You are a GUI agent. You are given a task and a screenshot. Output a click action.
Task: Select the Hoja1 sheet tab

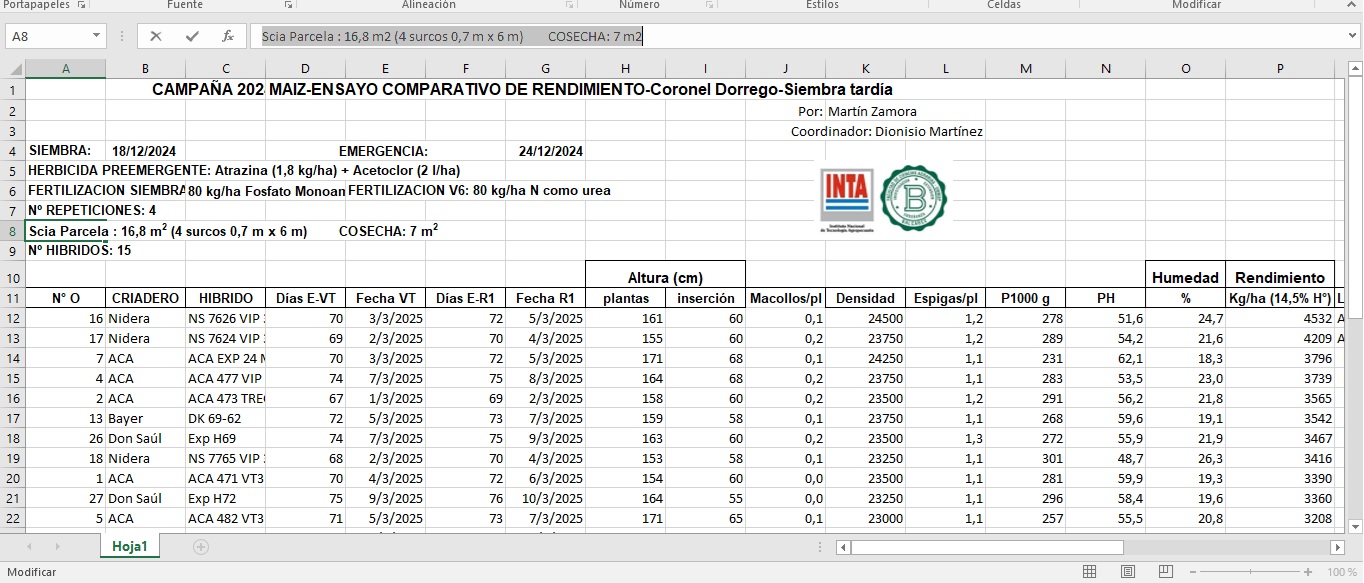(130, 546)
